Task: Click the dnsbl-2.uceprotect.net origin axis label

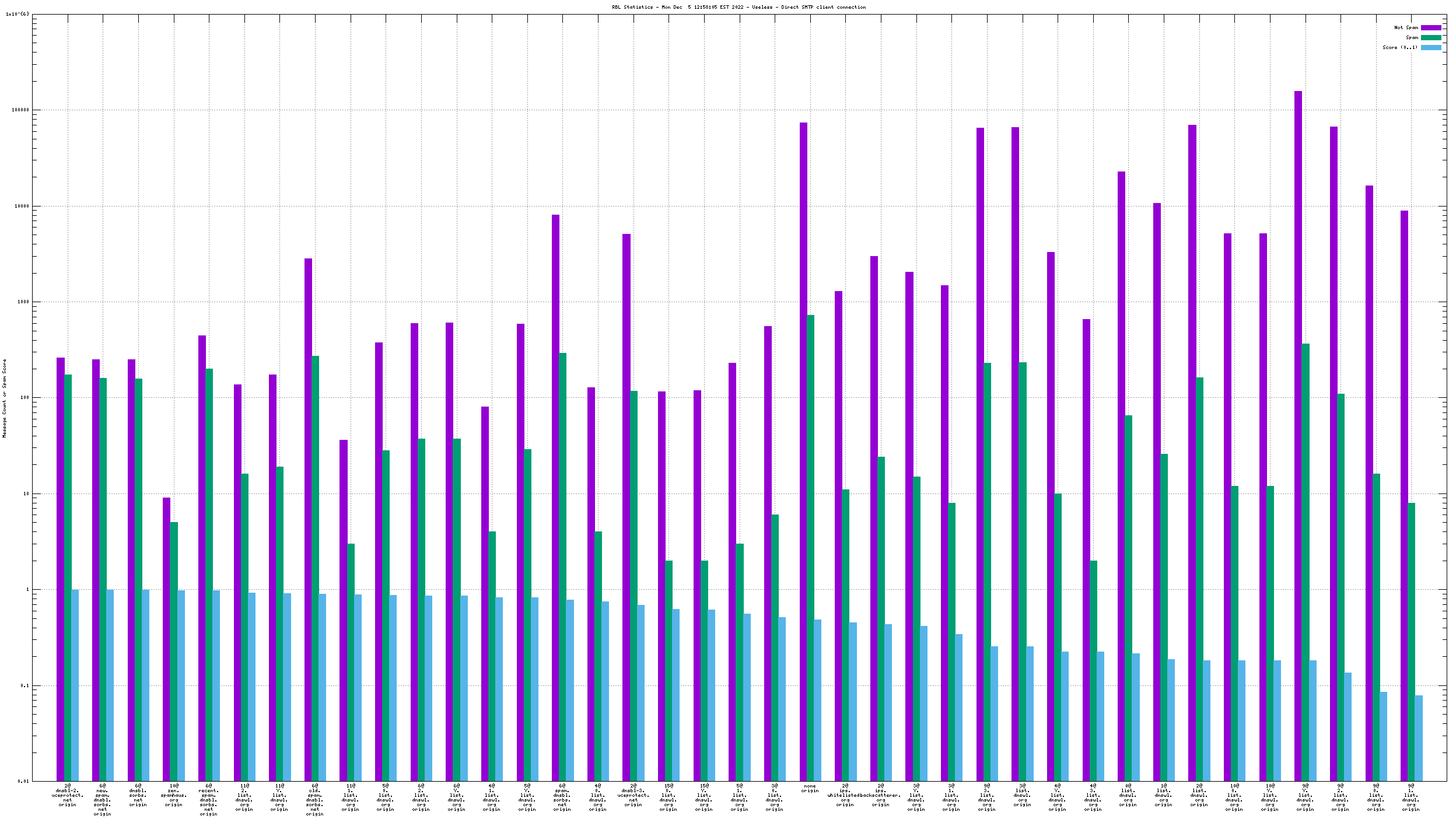Action: tap(68, 796)
